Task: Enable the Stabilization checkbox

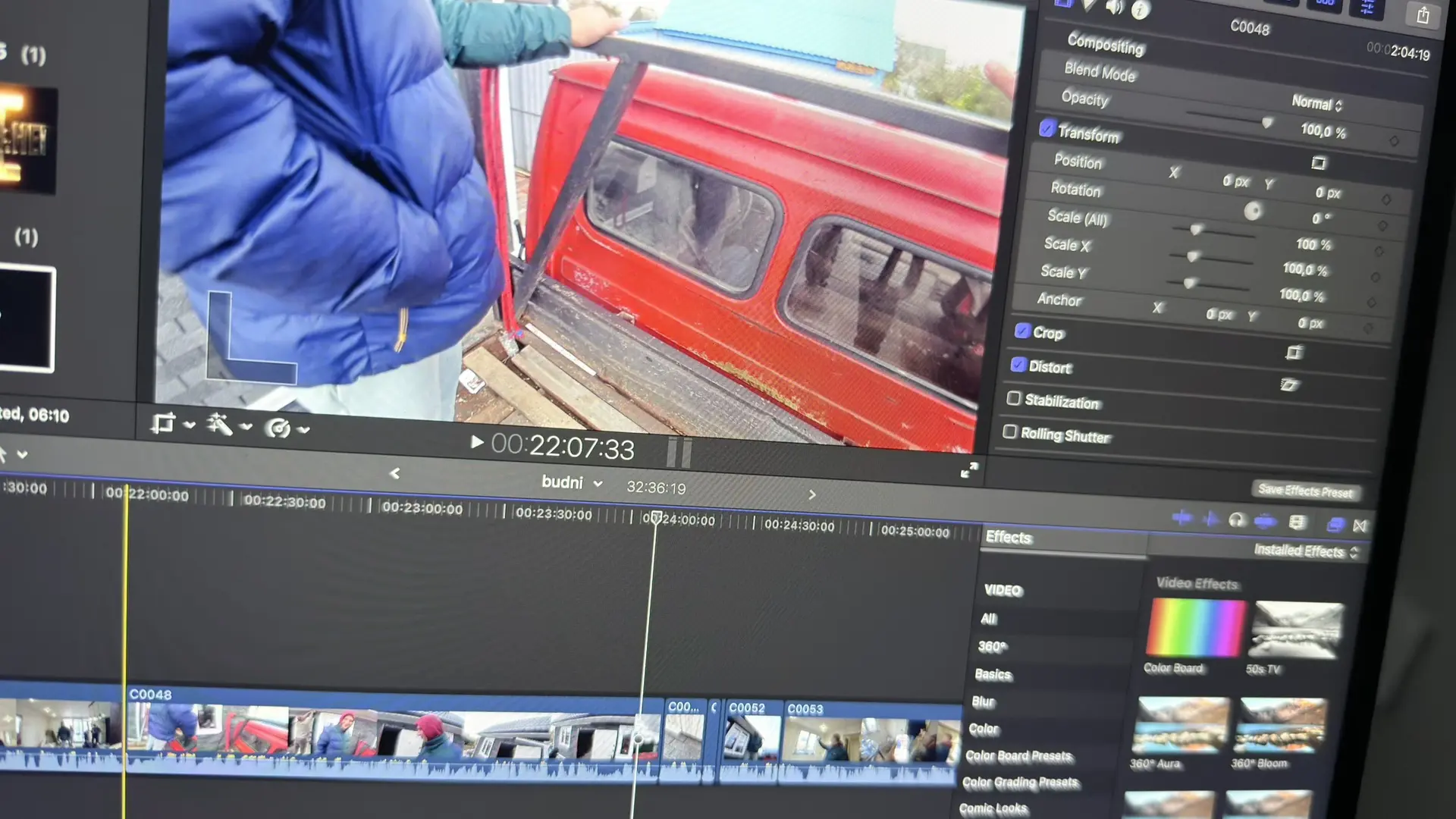Action: (1013, 398)
